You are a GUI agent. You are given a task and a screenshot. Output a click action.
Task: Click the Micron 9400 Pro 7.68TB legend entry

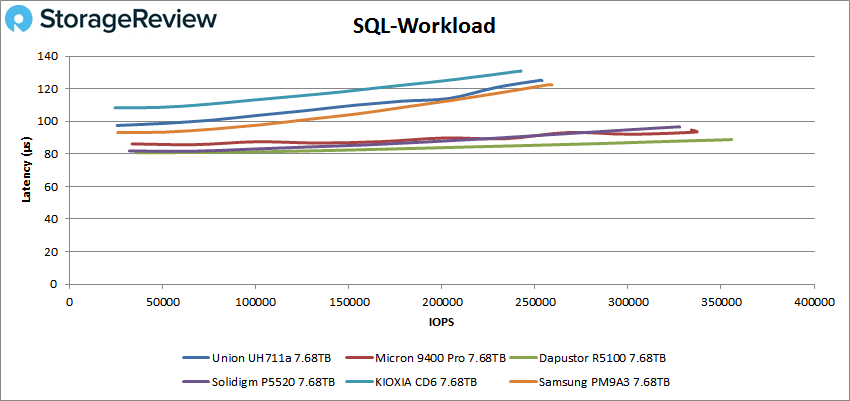pyautogui.click(x=427, y=358)
